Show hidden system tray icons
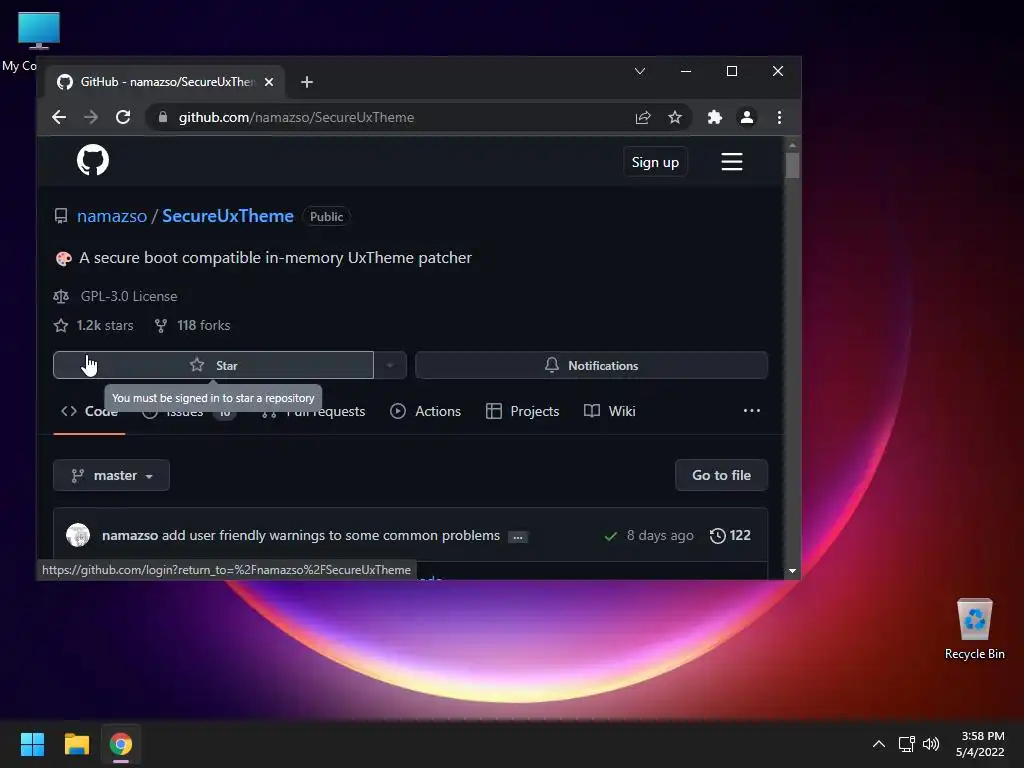This screenshot has width=1024, height=768. (x=879, y=744)
